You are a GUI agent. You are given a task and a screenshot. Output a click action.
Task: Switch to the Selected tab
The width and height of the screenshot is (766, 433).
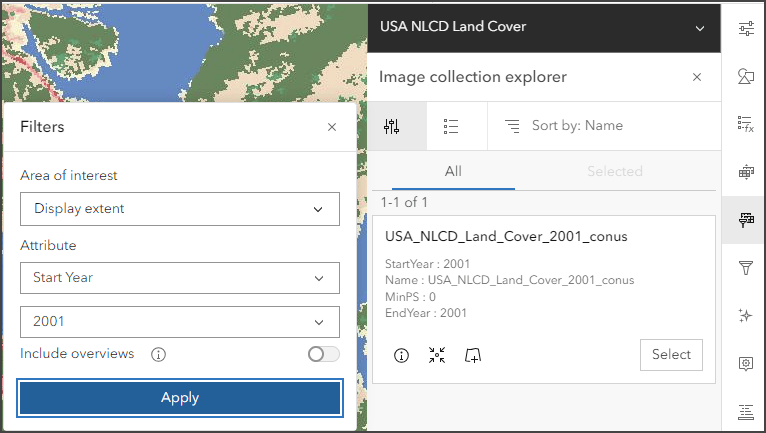coord(615,172)
